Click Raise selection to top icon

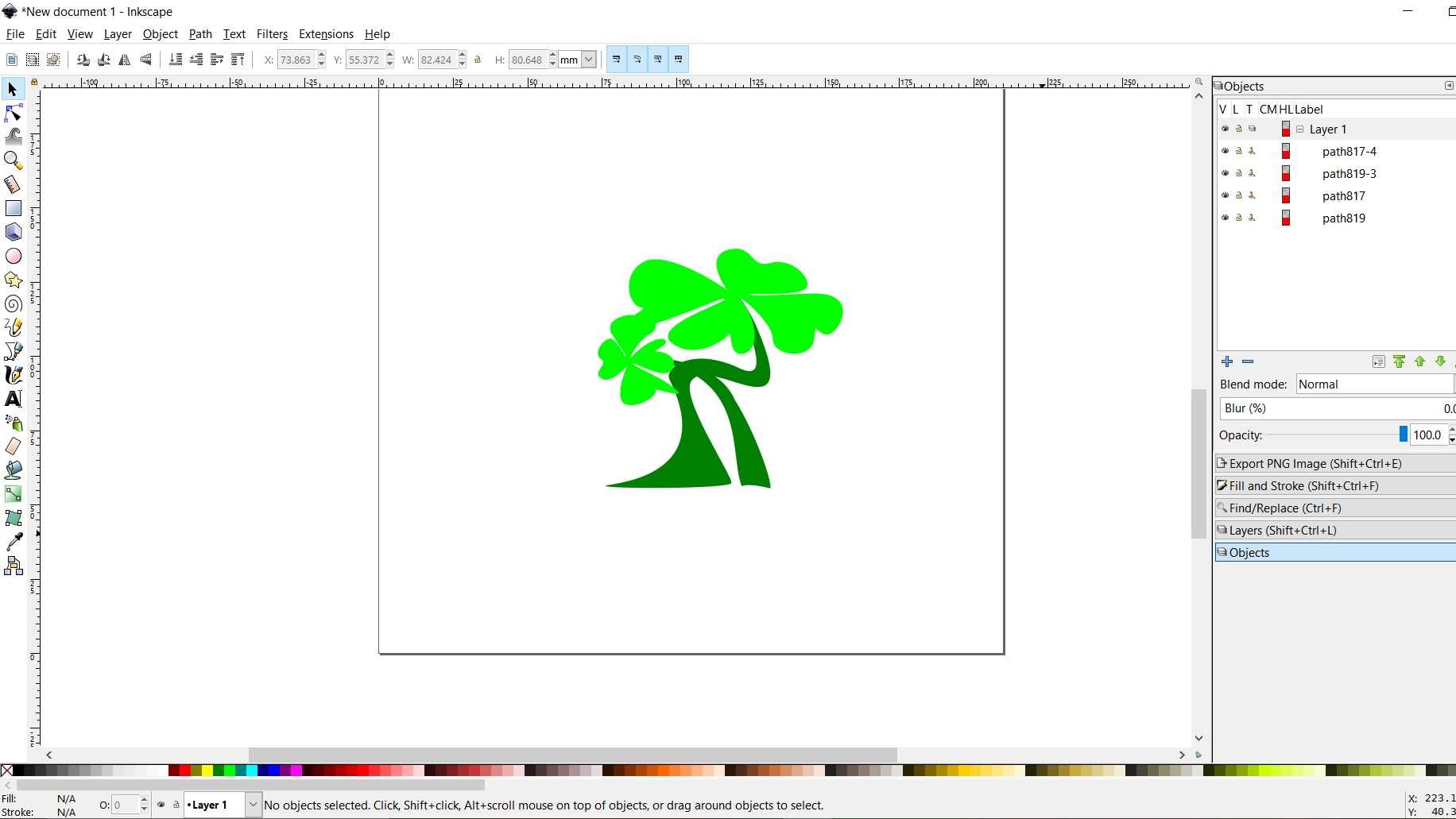coord(238,60)
